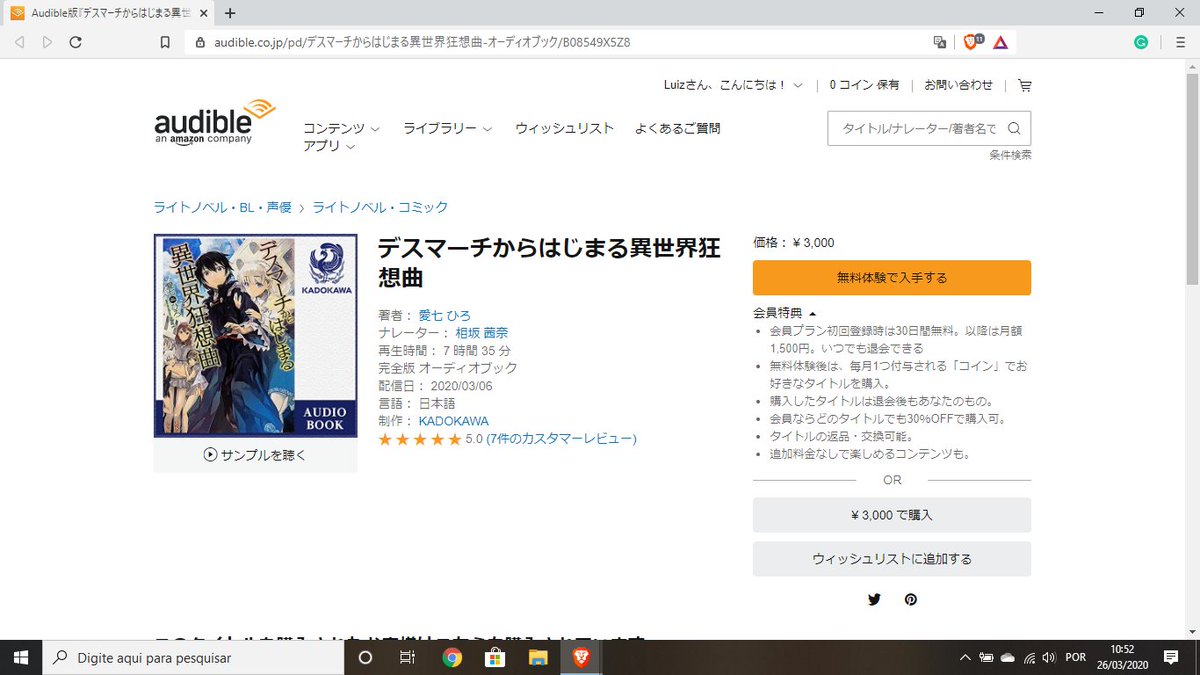
Task: Open the browser hamburger menu
Action: (x=1179, y=42)
